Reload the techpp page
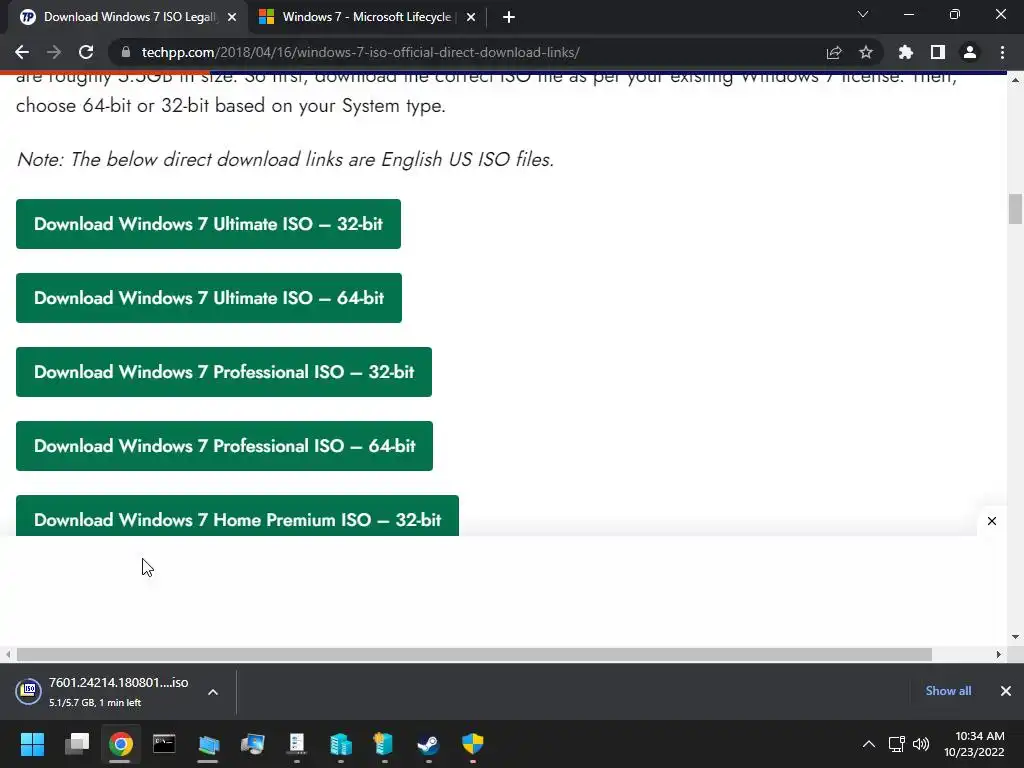This screenshot has height=768, width=1024. (x=86, y=52)
